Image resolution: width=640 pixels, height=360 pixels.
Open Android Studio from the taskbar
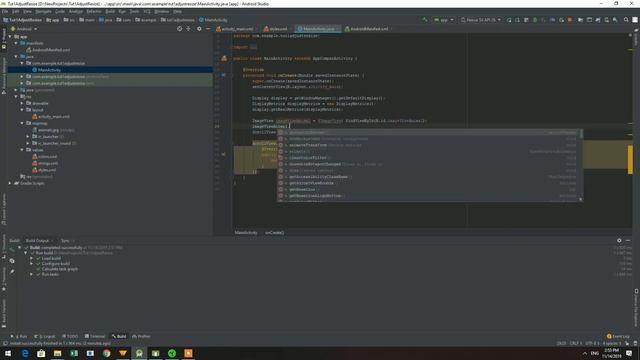point(139,353)
